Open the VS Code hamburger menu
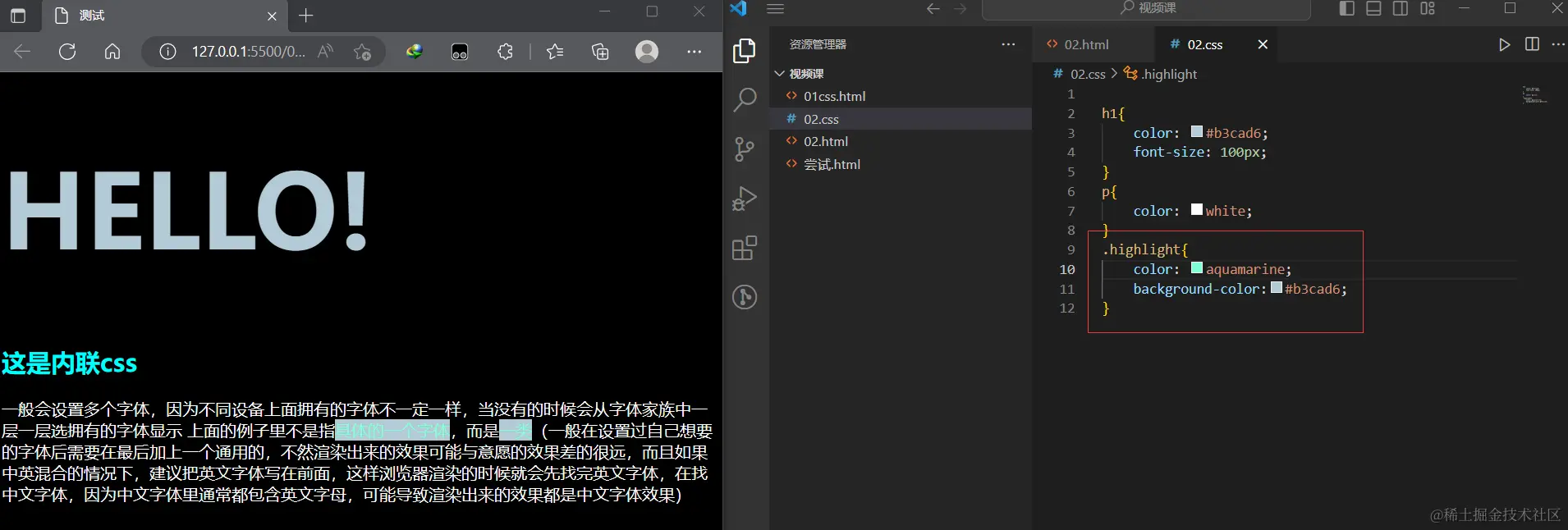This screenshot has height=530, width=1568. 776,9
